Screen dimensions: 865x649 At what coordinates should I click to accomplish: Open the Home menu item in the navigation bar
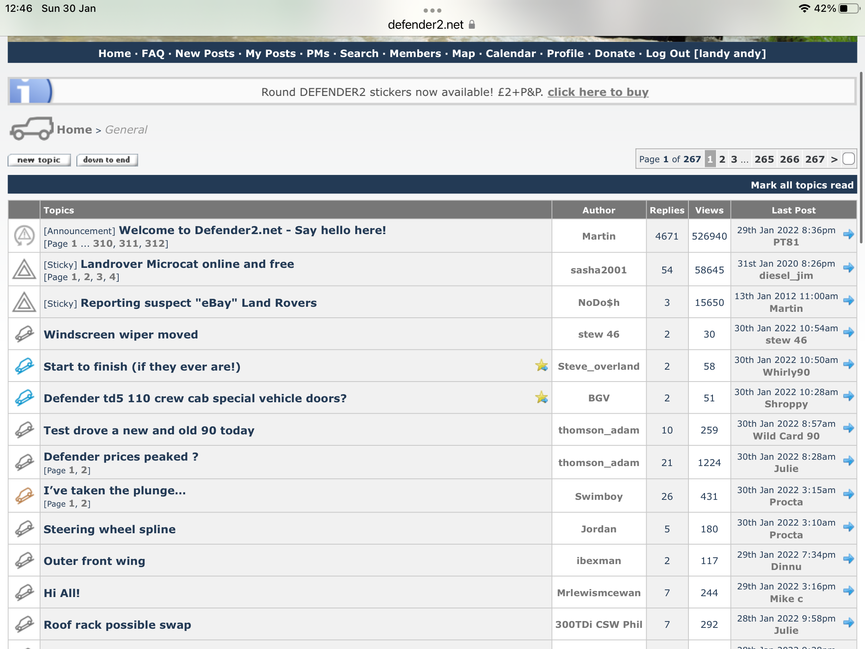(x=115, y=54)
